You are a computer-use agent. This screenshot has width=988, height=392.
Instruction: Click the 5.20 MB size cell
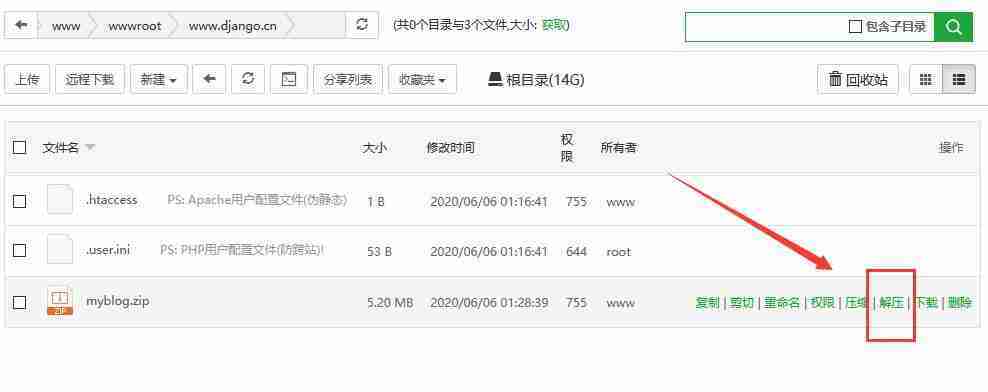click(390, 303)
